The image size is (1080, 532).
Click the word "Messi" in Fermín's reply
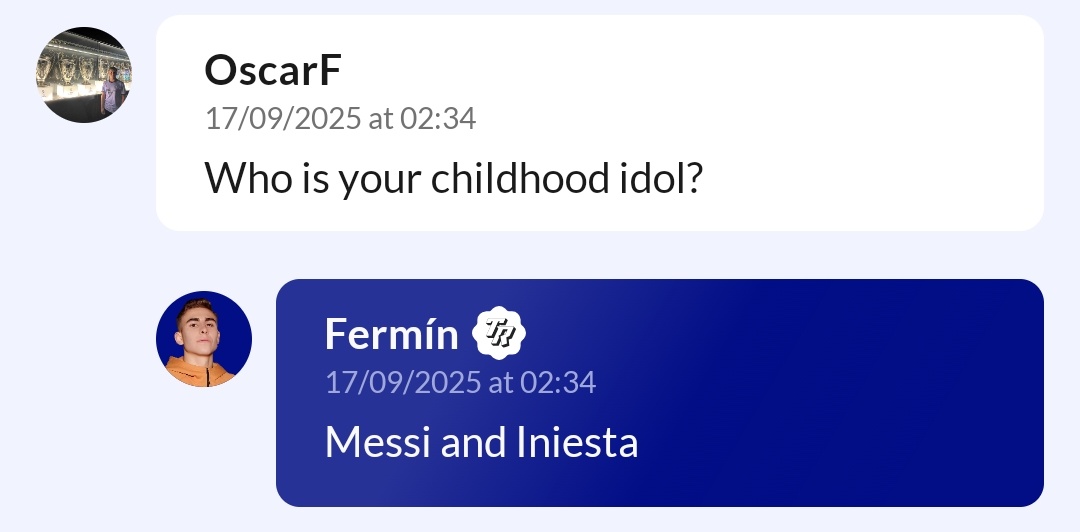[378, 442]
